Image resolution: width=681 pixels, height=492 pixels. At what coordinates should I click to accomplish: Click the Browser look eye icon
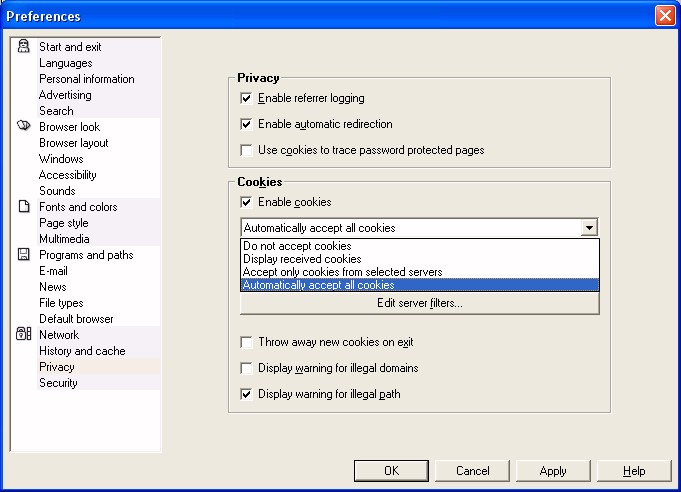tap(23, 127)
